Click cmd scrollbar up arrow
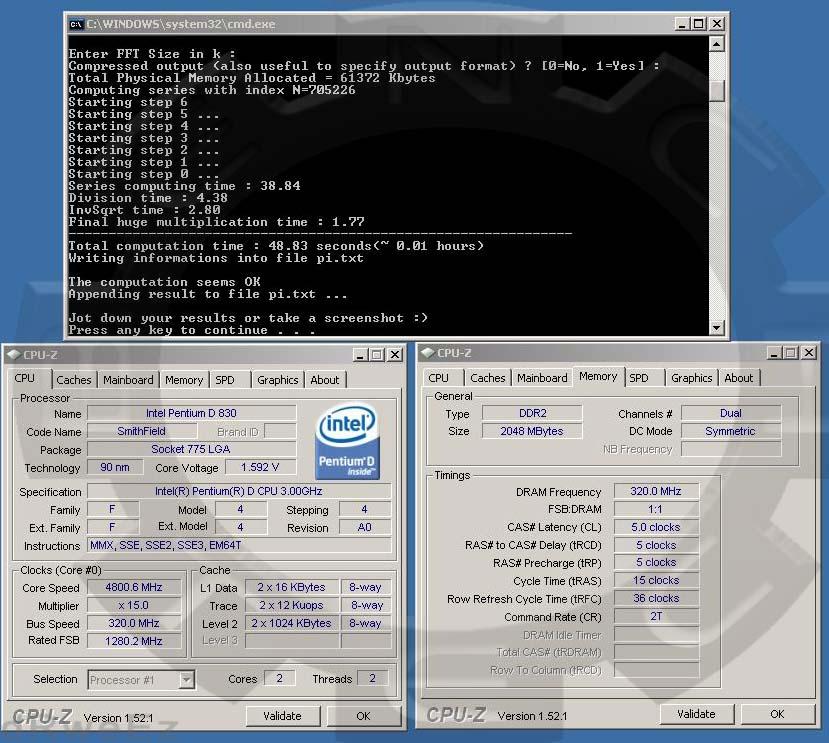The width and height of the screenshot is (829, 743). click(716, 44)
